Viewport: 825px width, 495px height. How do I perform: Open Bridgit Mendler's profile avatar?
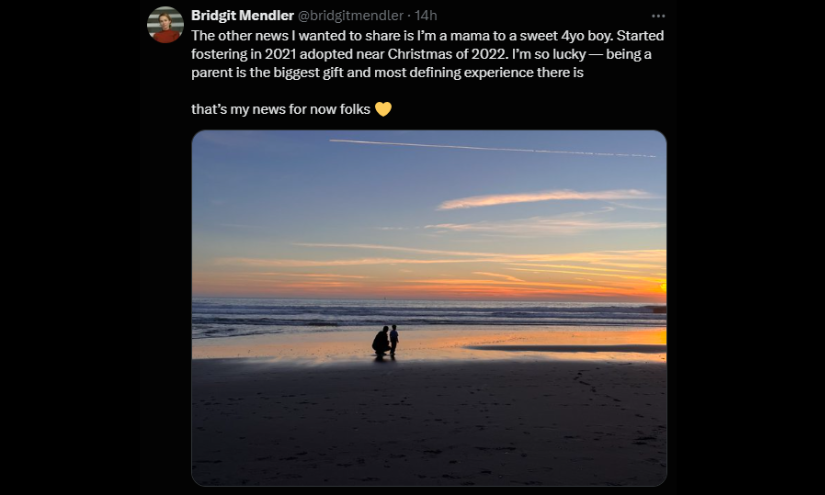[165, 25]
